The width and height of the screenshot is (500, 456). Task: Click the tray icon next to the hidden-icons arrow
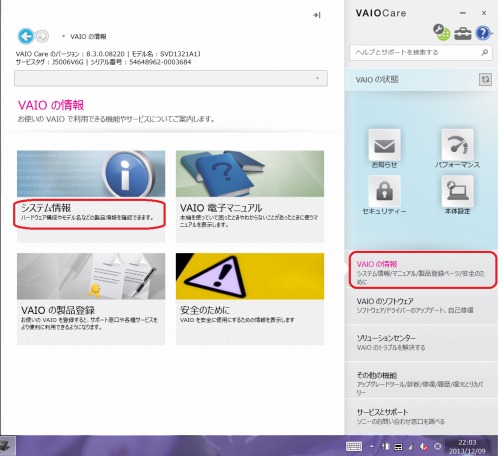[386, 446]
